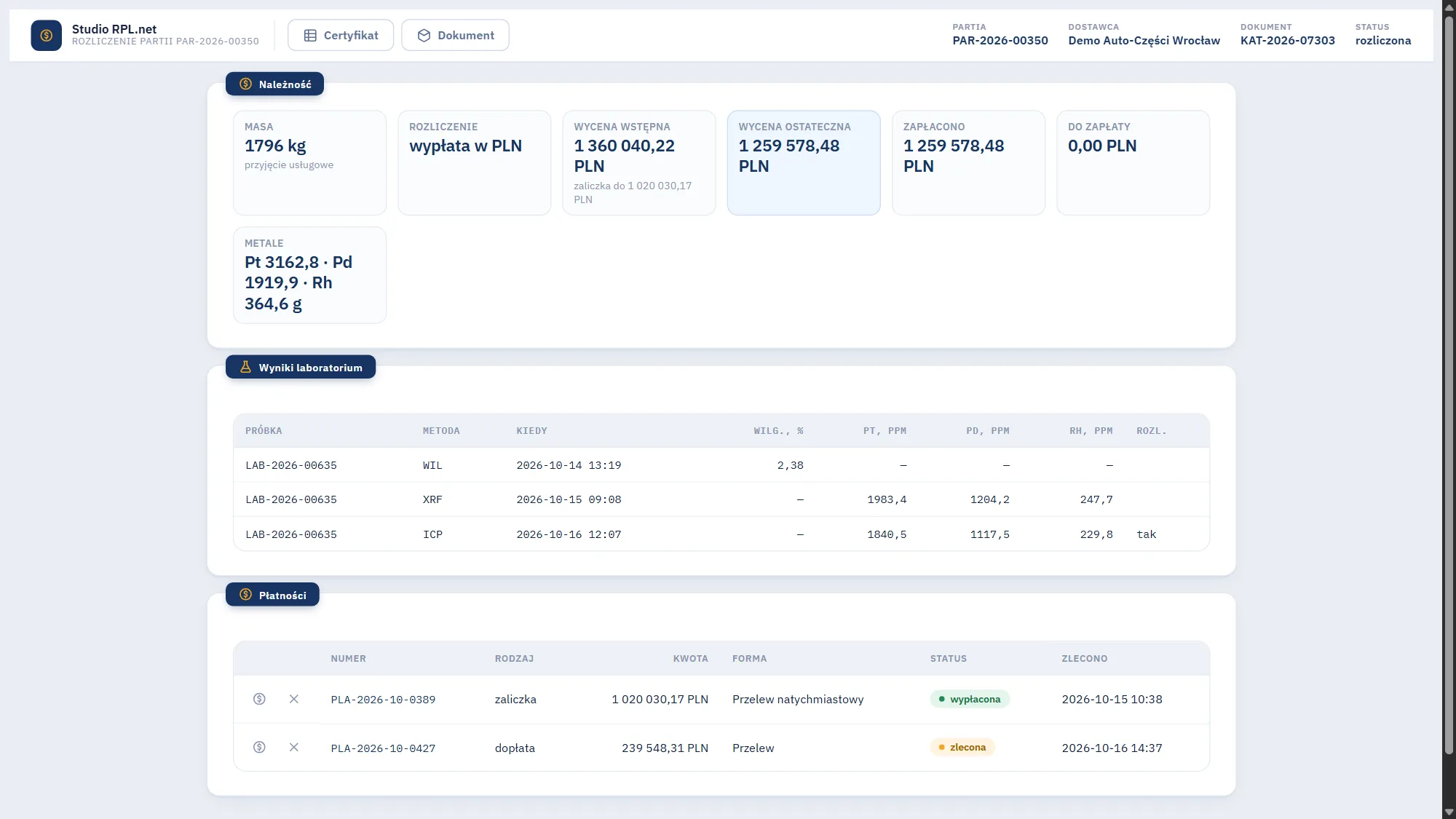Image resolution: width=1456 pixels, height=819 pixels.
Task: Click the KWOTA column header in payments
Action: 690,658
